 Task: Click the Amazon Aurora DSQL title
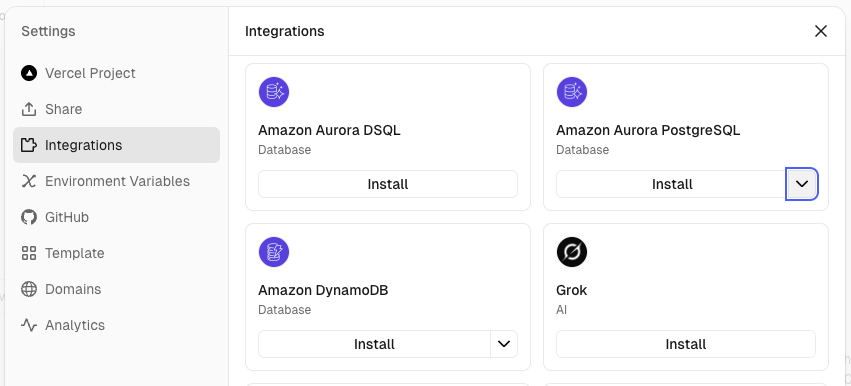(x=329, y=130)
